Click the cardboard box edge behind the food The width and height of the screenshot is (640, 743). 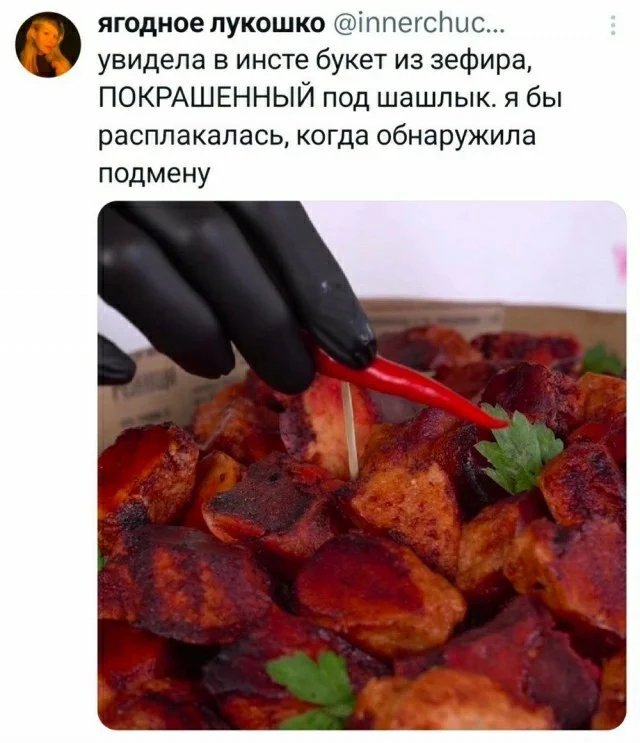point(493,317)
